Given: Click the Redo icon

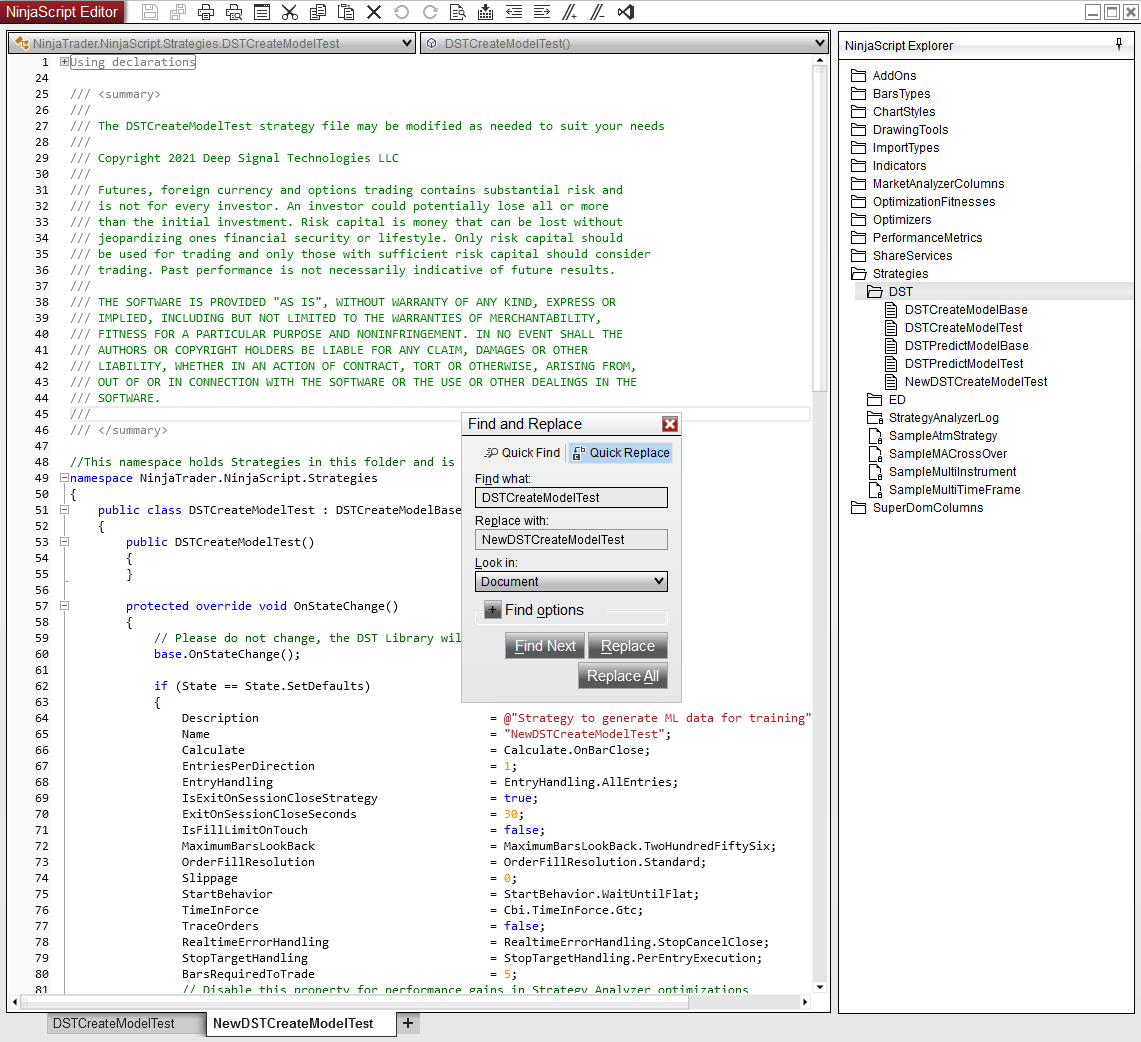Looking at the screenshot, I should (x=430, y=12).
